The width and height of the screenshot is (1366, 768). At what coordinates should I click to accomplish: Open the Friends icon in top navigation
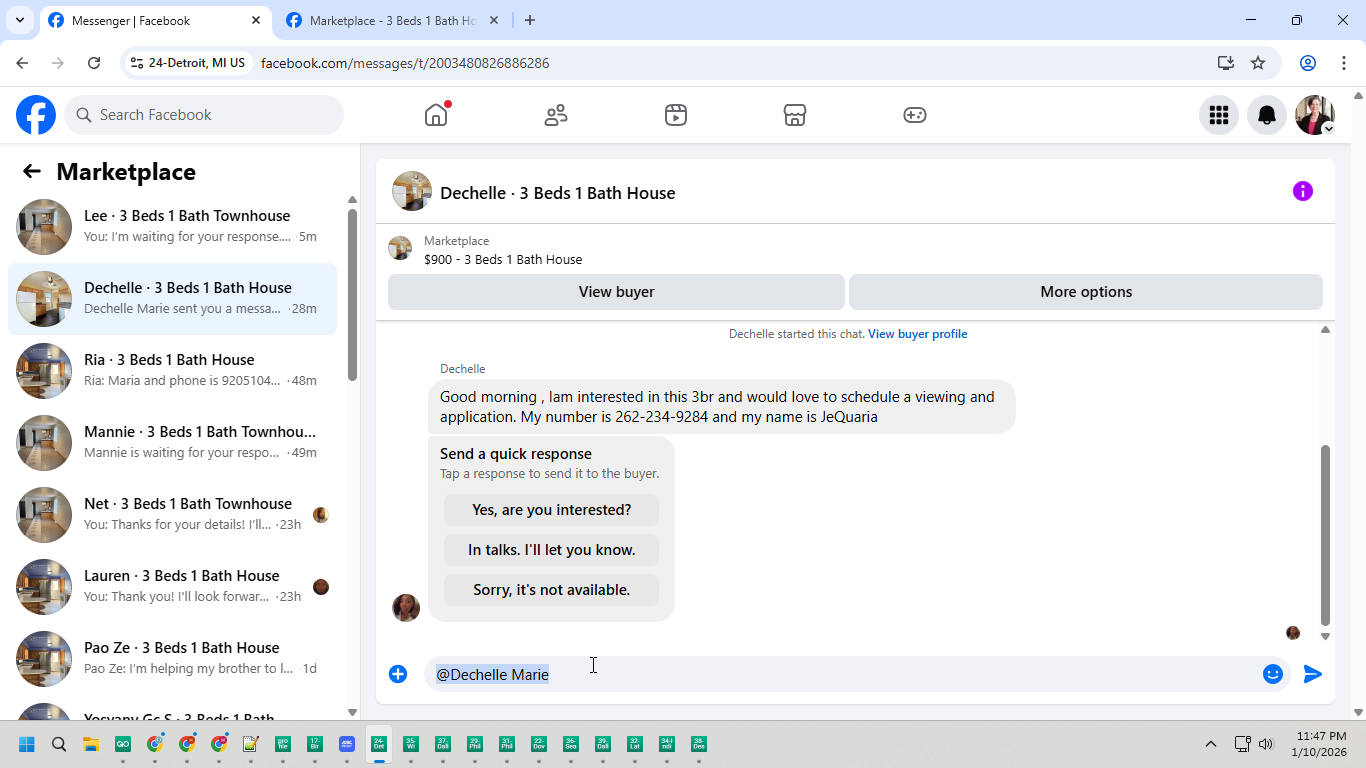click(x=556, y=115)
